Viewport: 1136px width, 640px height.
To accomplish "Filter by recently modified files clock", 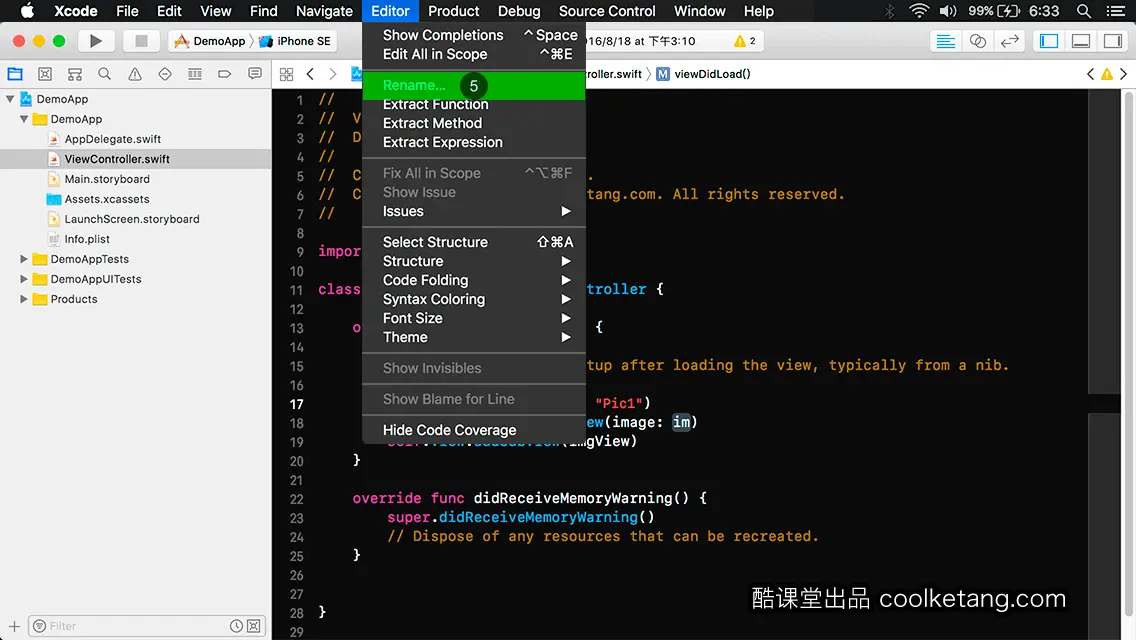I will coord(236,626).
